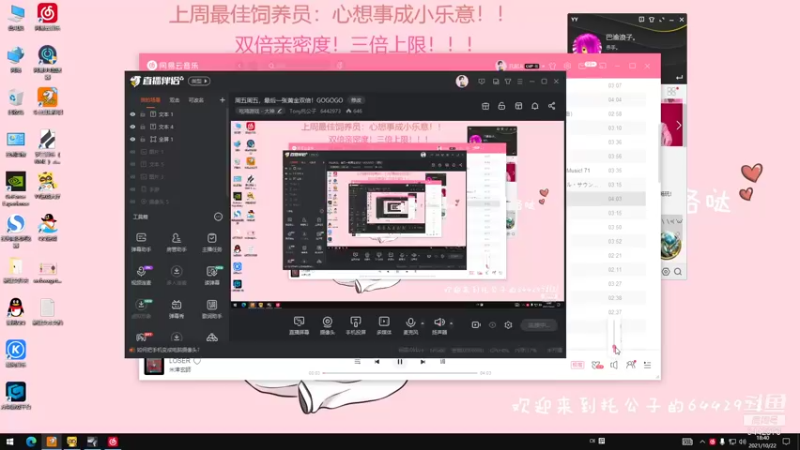The height and width of the screenshot is (450, 800).
Task: Add a 多媒体 media source
Action: click(x=384, y=325)
